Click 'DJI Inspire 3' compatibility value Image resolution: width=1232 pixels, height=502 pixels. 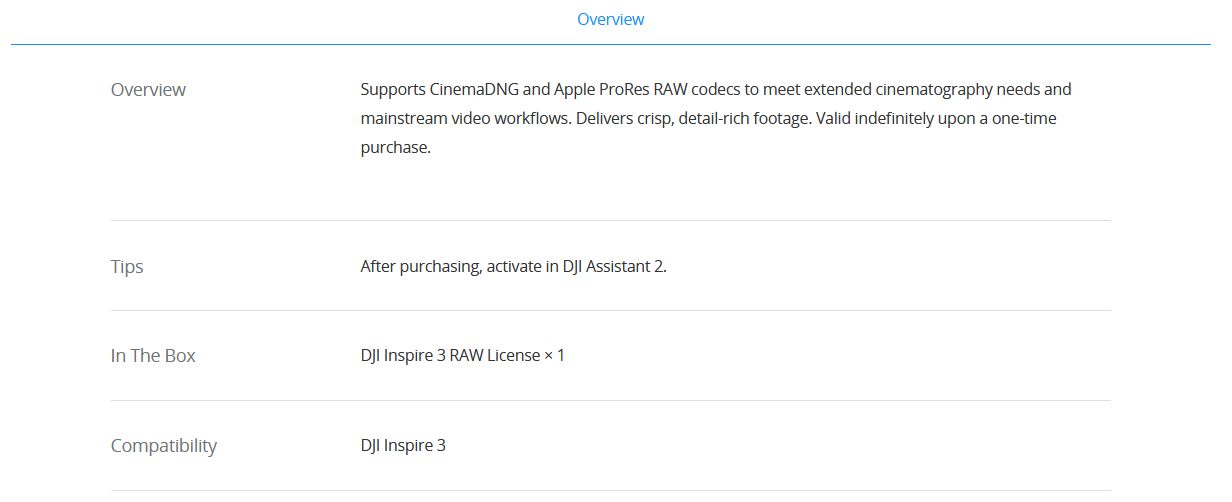point(403,445)
